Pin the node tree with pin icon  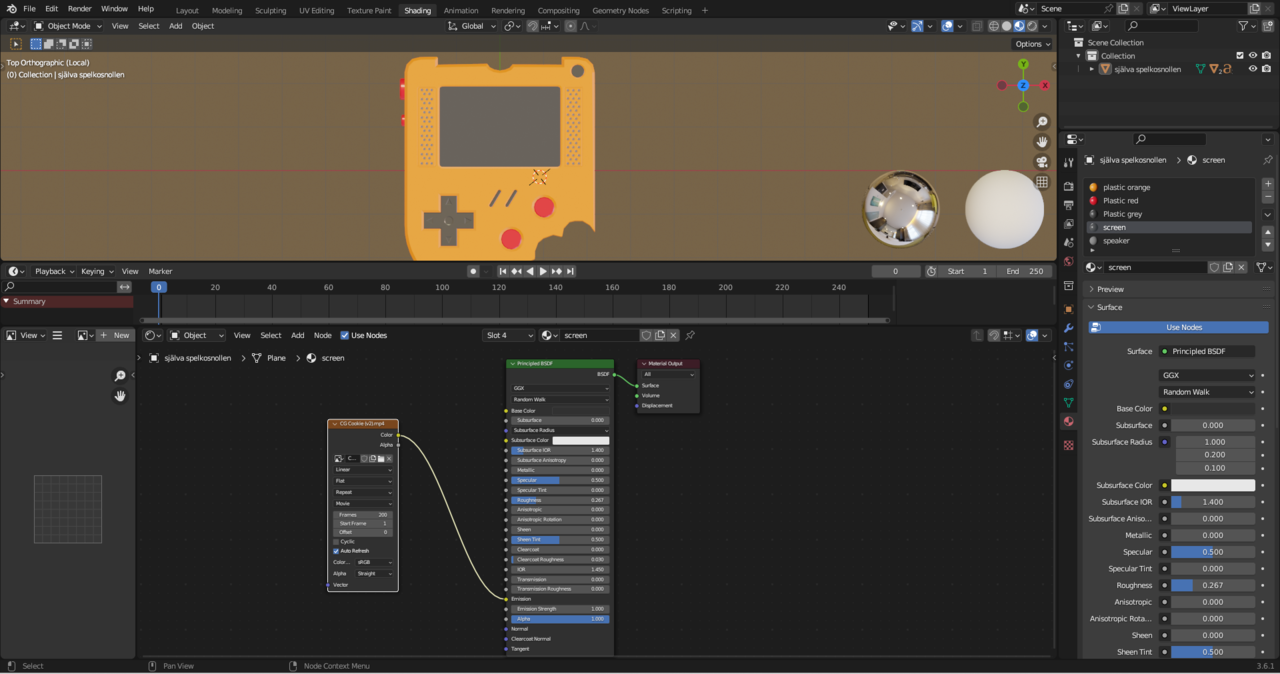(x=690, y=335)
